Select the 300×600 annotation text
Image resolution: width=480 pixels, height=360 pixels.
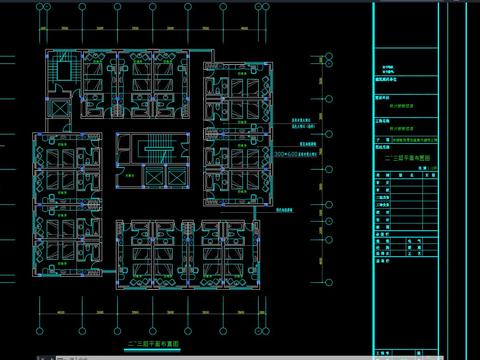295,154
